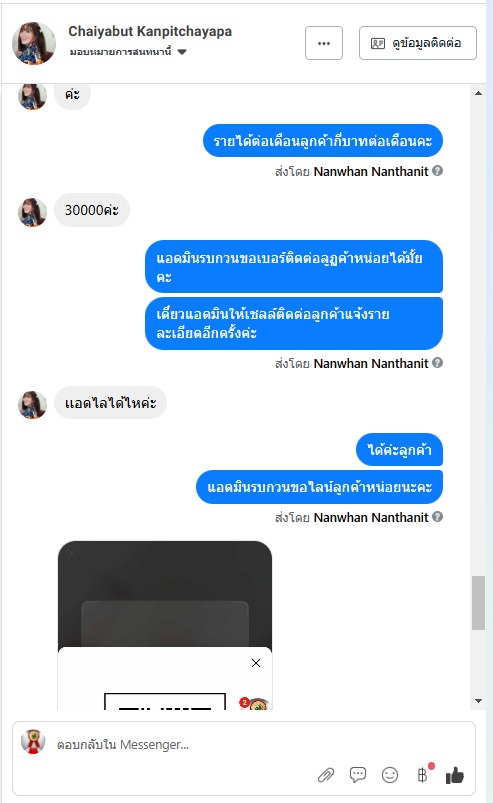Click the scrollbar down arrow
The height and width of the screenshot is (803, 493).
coord(478,701)
